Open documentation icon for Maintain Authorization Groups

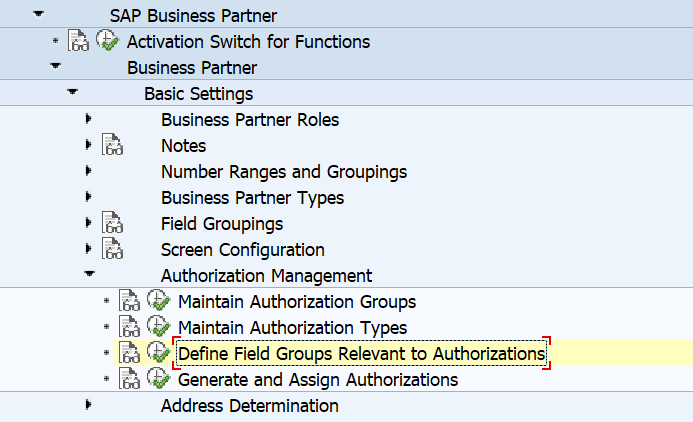click(129, 300)
